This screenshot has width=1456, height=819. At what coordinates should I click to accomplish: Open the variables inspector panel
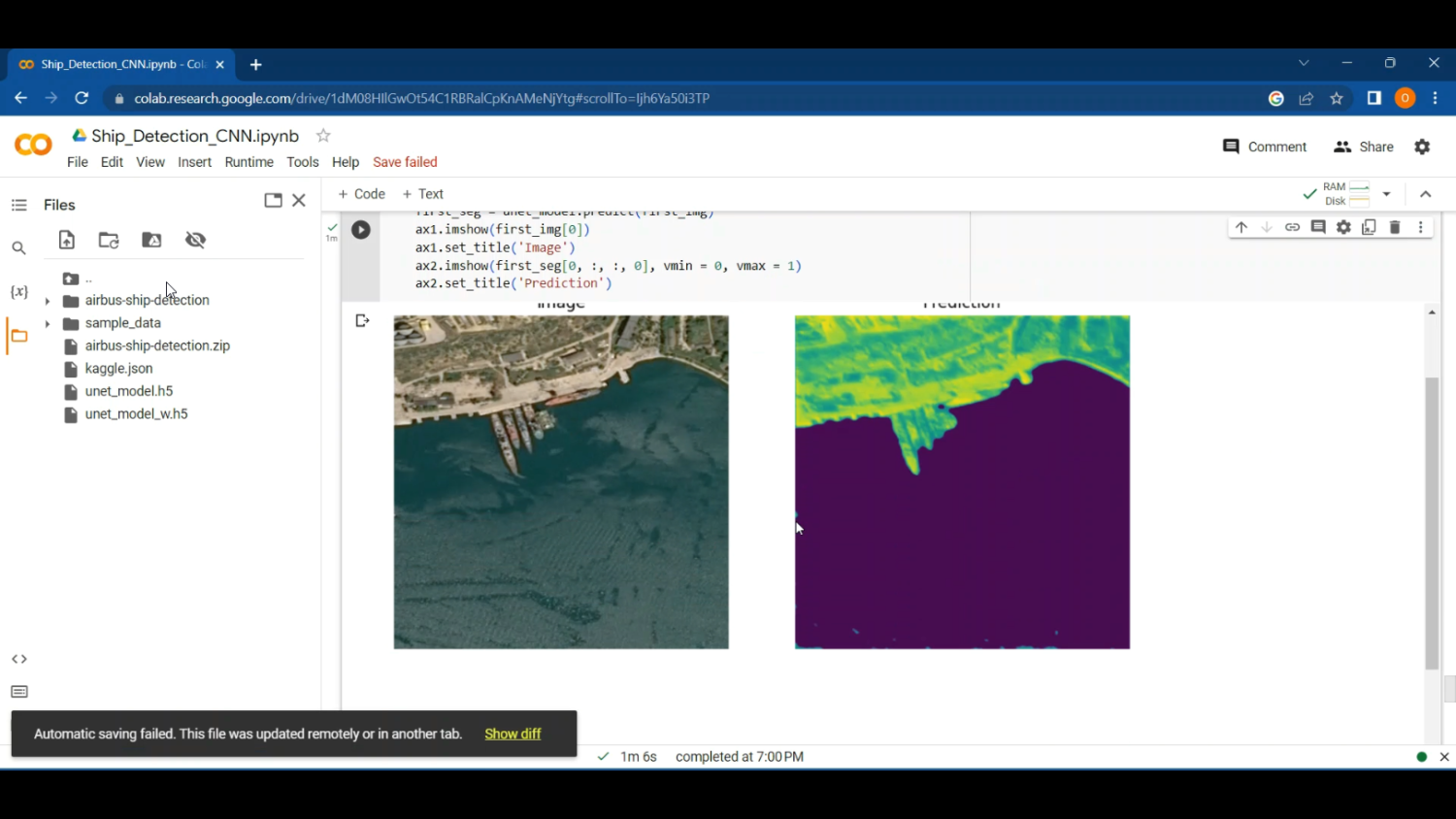point(18,291)
